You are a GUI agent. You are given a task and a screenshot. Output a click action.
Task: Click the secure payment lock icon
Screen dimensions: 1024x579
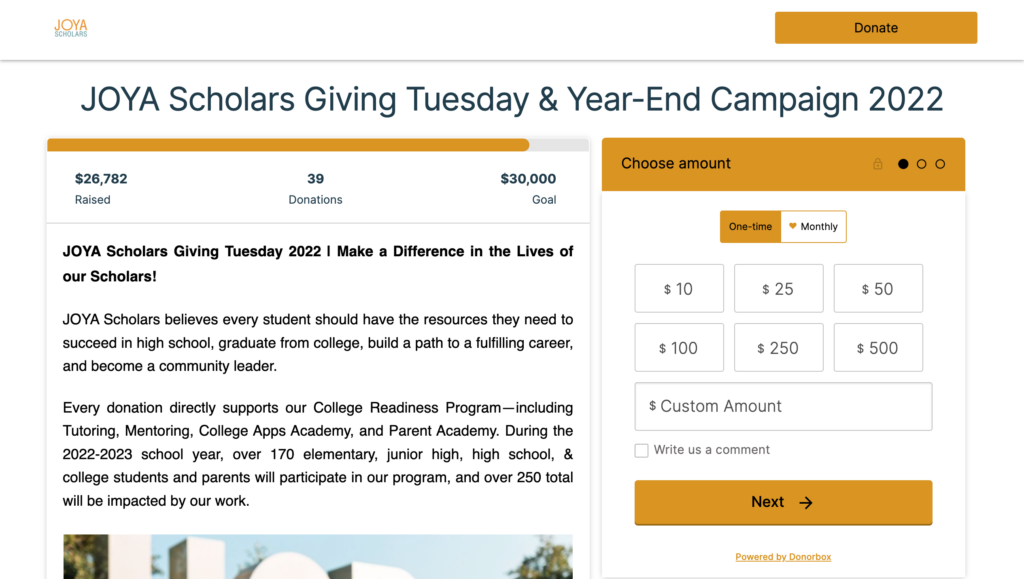[x=878, y=163]
